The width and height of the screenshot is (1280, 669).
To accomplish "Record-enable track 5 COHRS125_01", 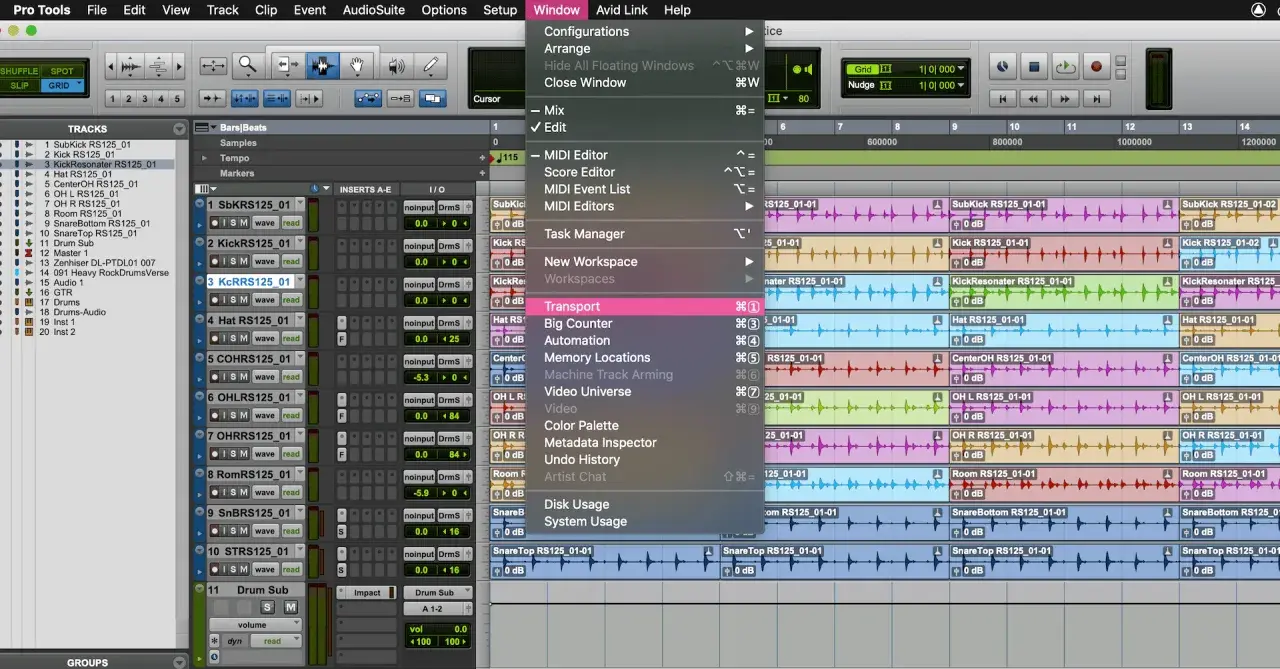I will 213,377.
